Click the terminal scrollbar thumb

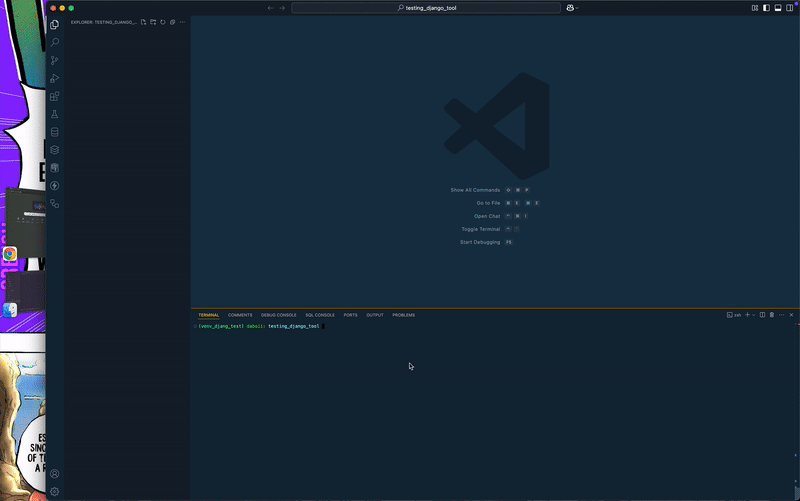(x=796, y=493)
